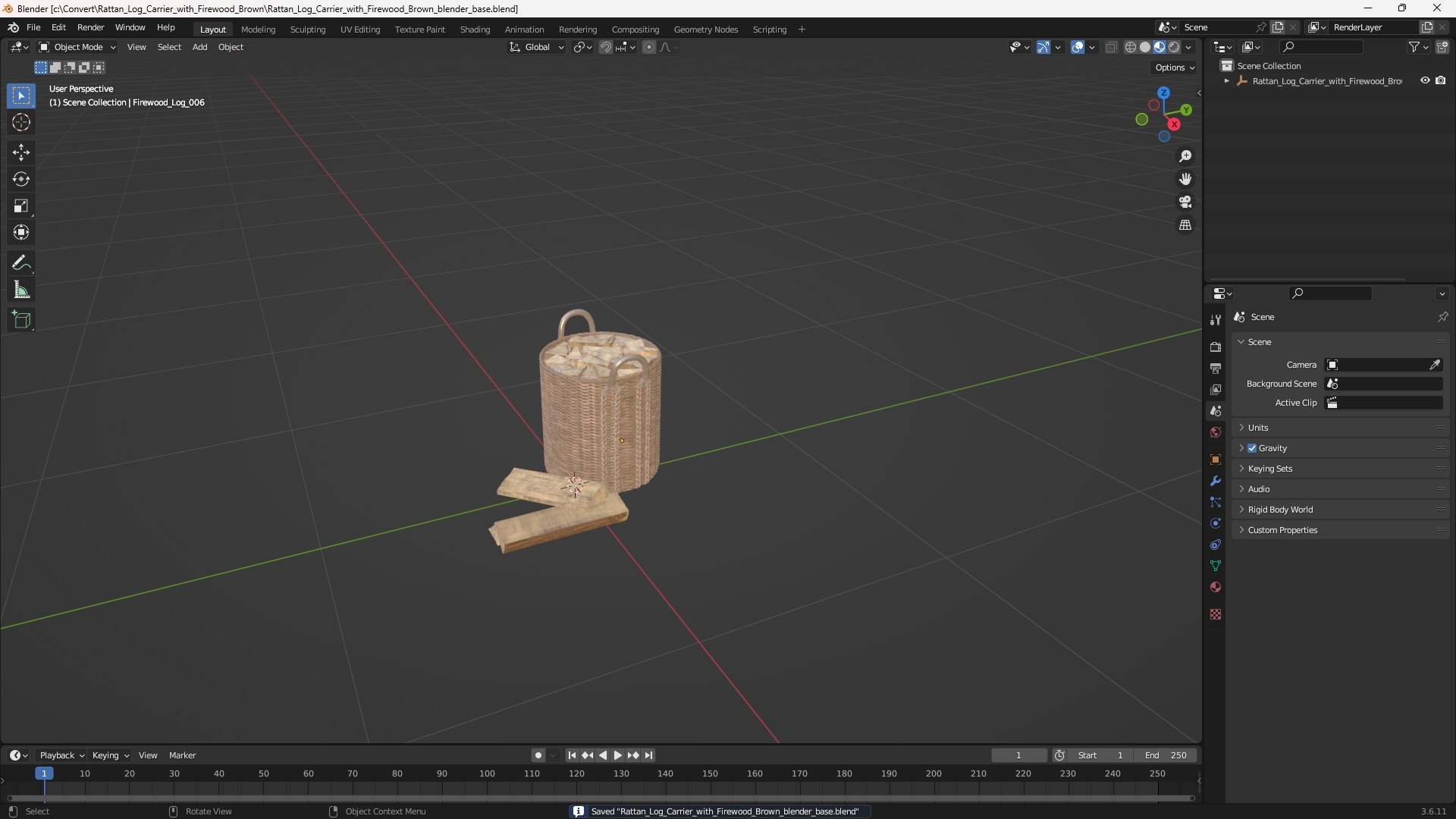Open the Add menu in viewport header

click(199, 47)
